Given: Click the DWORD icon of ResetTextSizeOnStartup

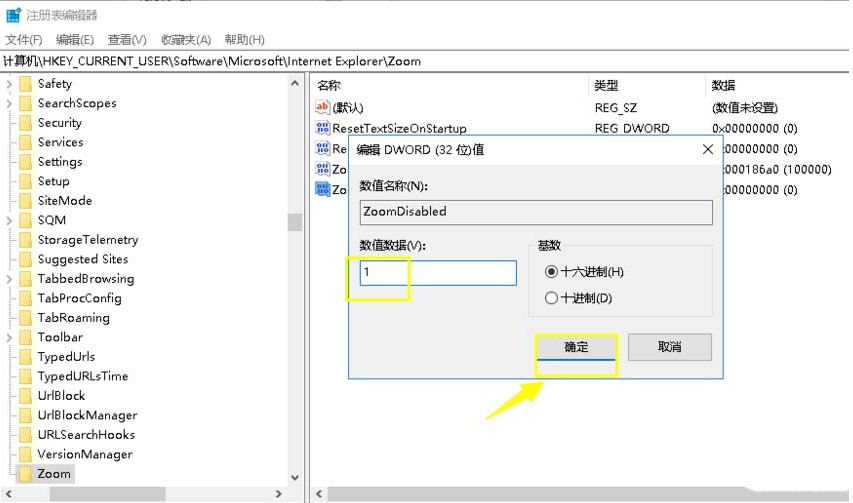Looking at the screenshot, I should pos(322,128).
